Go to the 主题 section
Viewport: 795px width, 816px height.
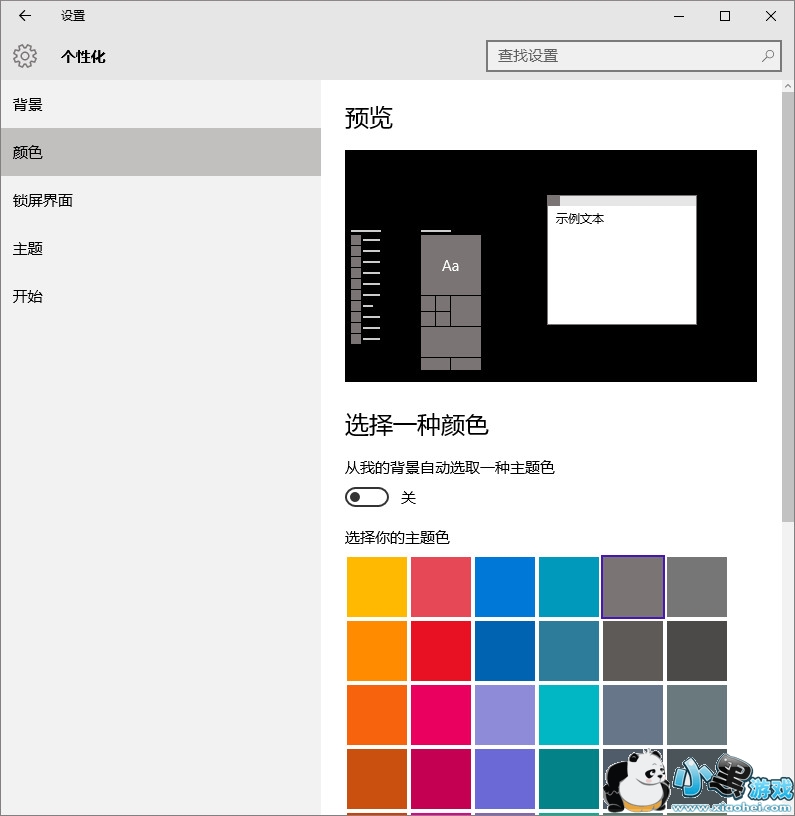[161, 248]
